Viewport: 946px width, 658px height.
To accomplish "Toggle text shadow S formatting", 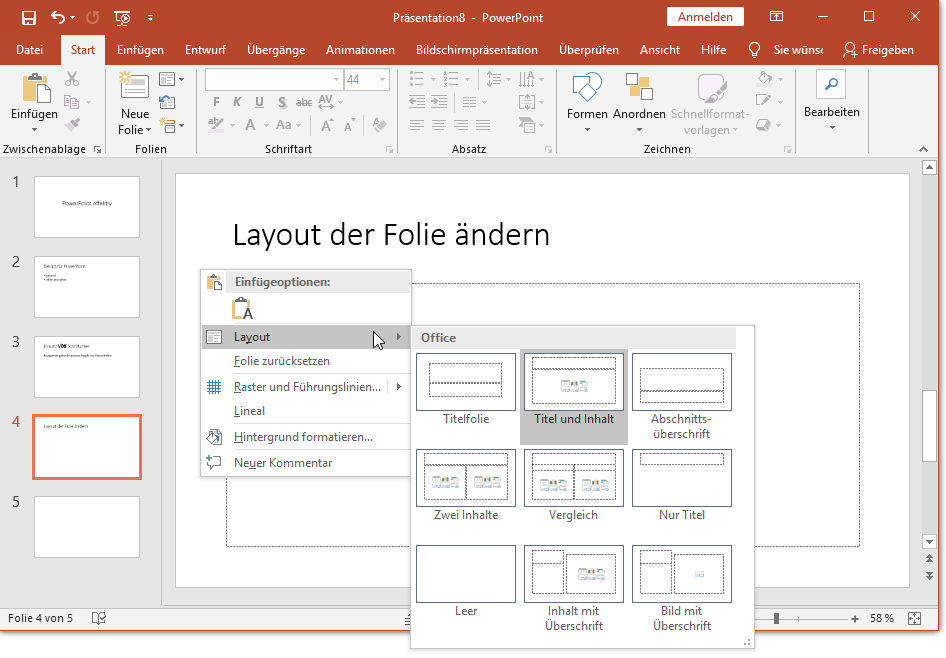I will (282, 102).
